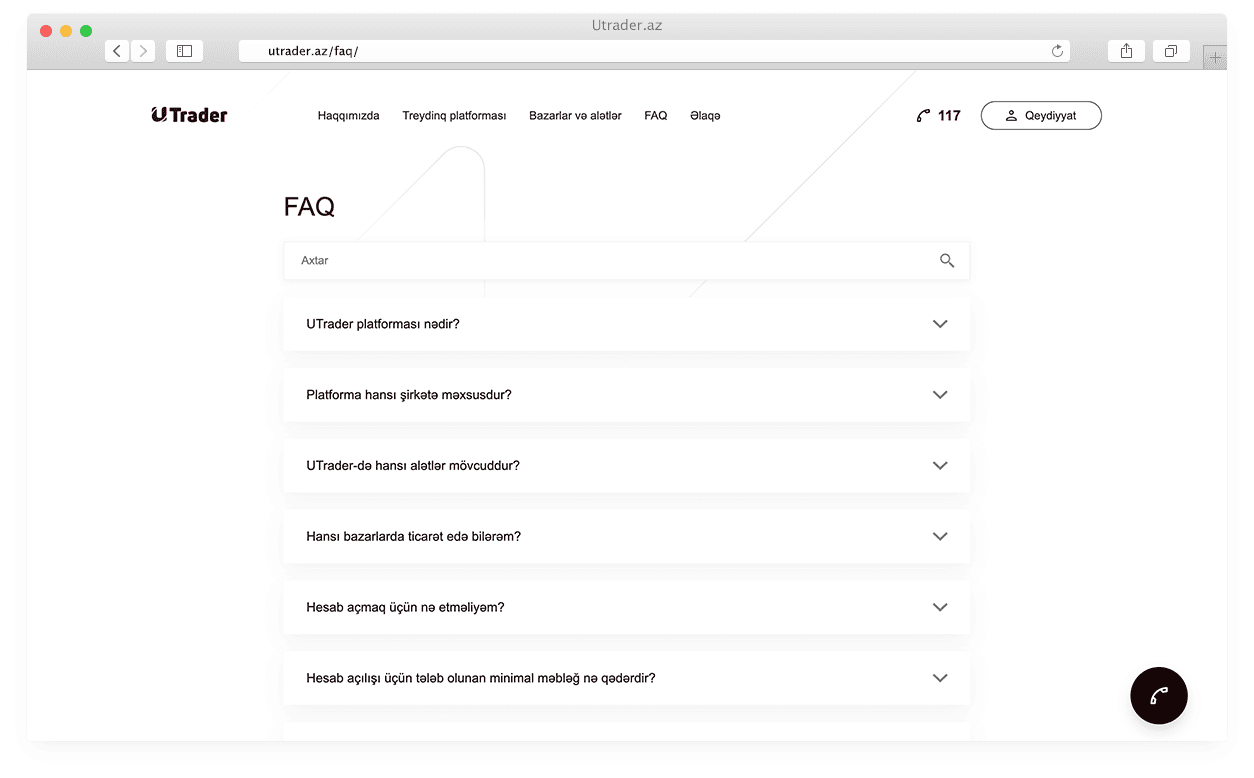Open the 'Hesab açmaq üçün nə etməliyəm?' answer
The width and height of the screenshot is (1254, 778).
pos(939,607)
